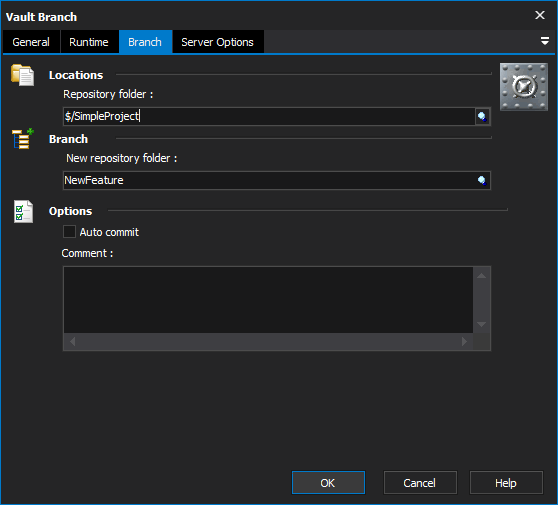Click inside the Comment text area
This screenshot has height=505, width=558.
click(268, 300)
